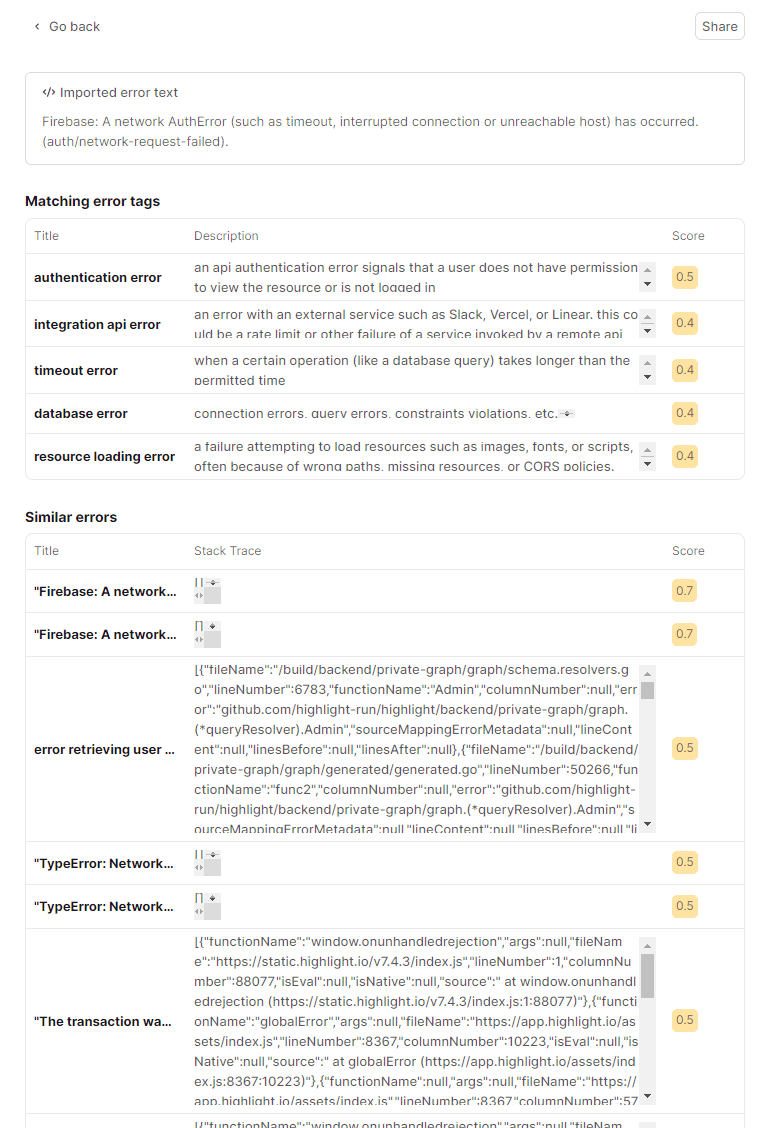The image size is (766, 1128).
Task: Click the code icon beside Imported error text
Action: [49, 91]
